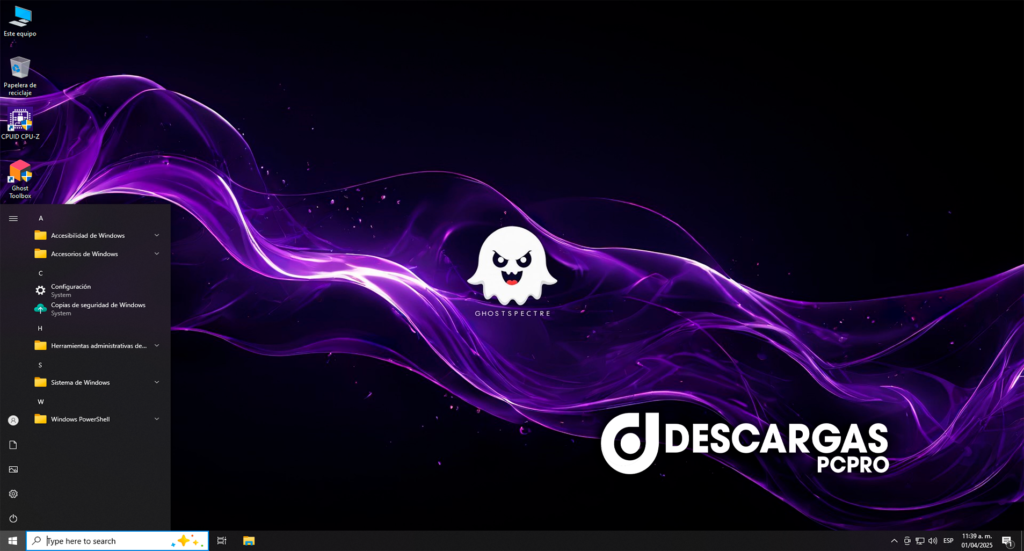Image resolution: width=1024 pixels, height=551 pixels.
Task: Open the CPUID CPU-Z desktop shortcut
Action: [20, 120]
